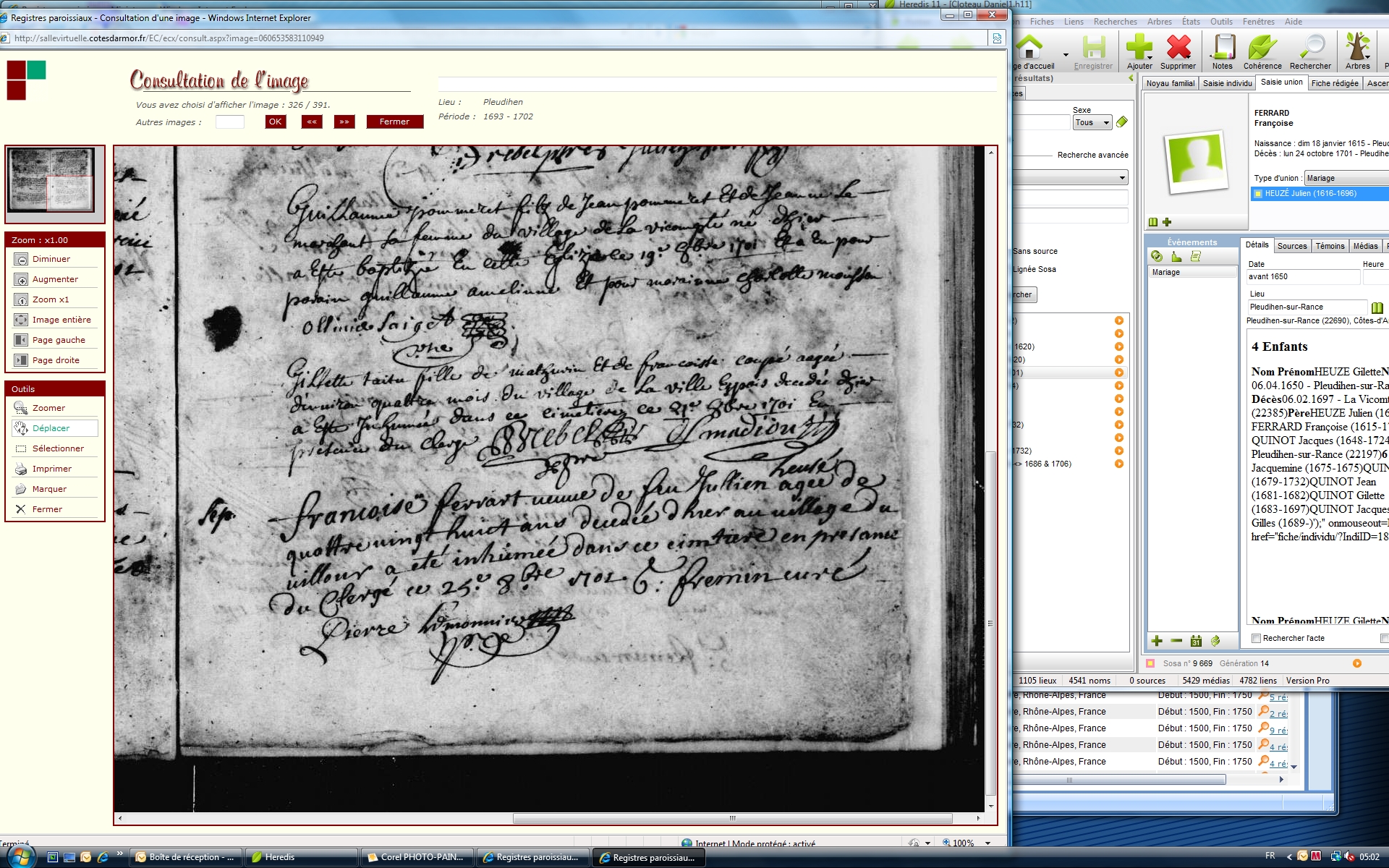
Task: Click the red Fermer button
Action: [x=394, y=122]
